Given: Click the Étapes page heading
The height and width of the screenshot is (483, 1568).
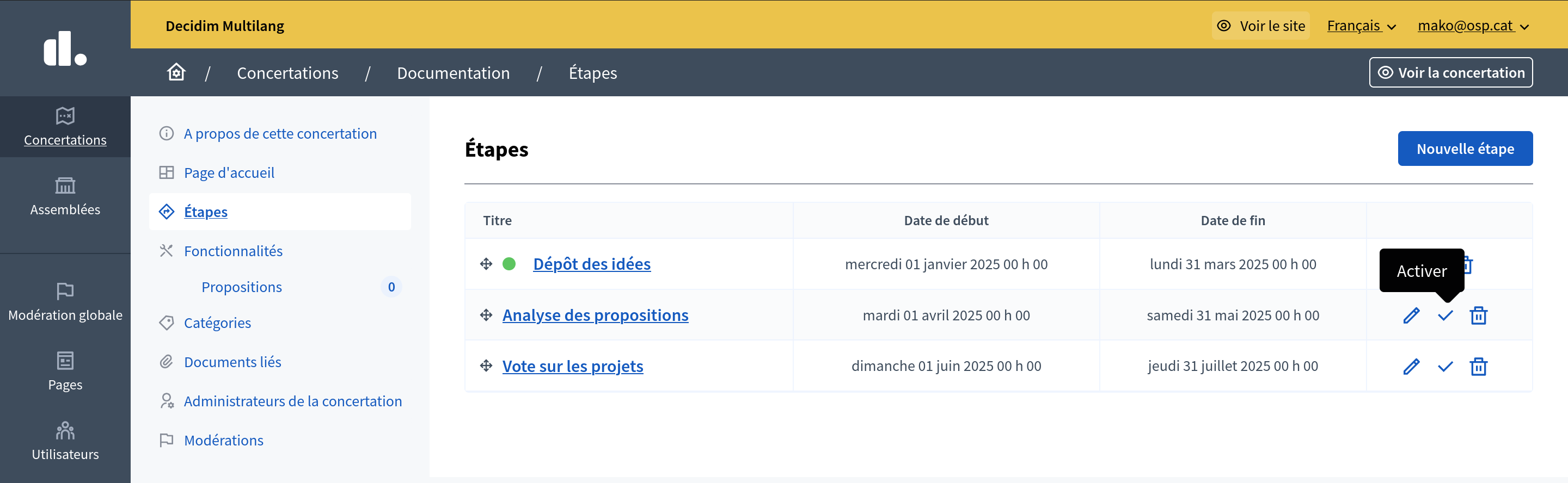Looking at the screenshot, I should [x=496, y=149].
